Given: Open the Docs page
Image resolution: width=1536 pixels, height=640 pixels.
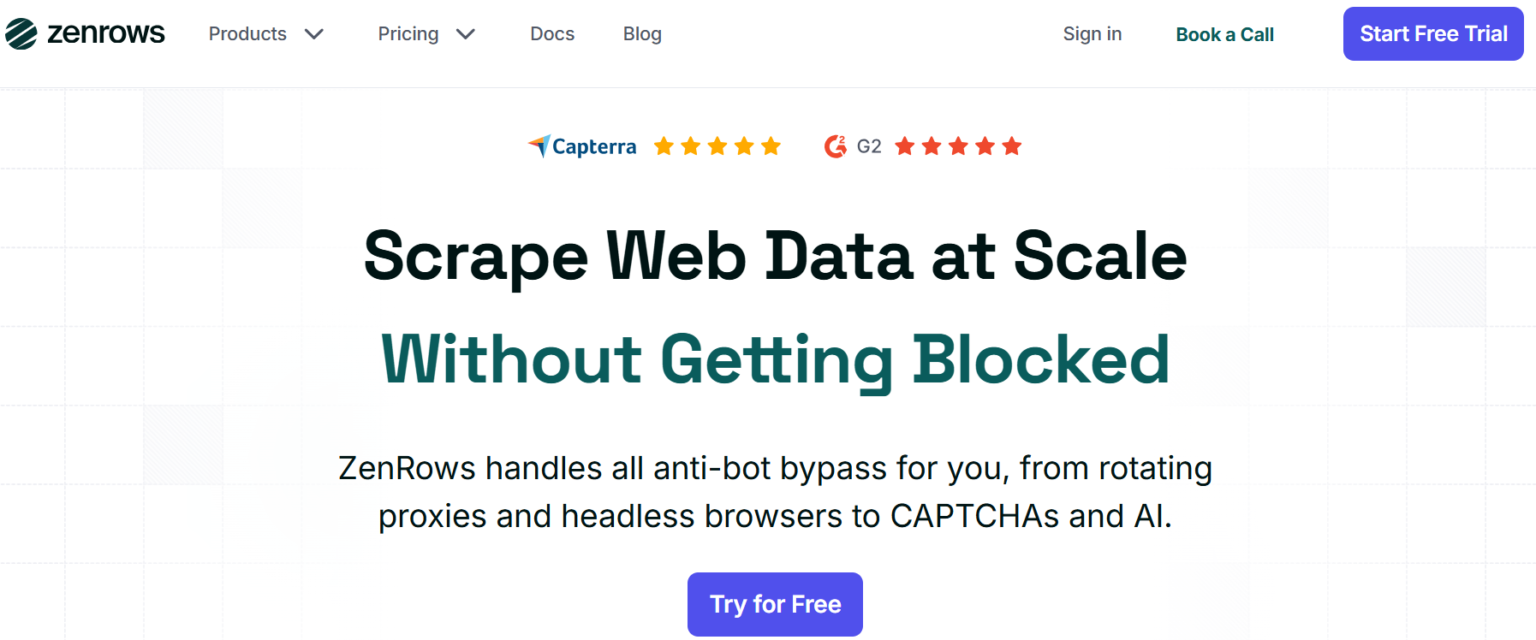Looking at the screenshot, I should (552, 33).
